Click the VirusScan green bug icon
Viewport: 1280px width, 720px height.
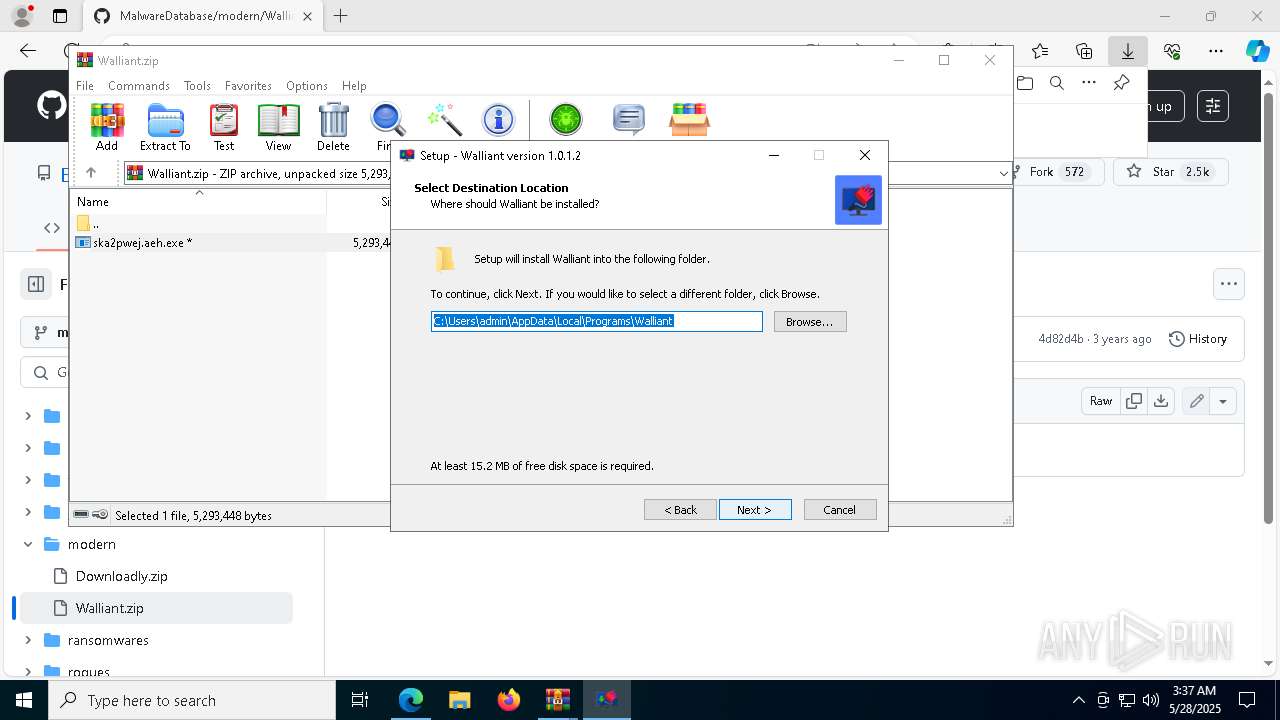click(x=566, y=120)
